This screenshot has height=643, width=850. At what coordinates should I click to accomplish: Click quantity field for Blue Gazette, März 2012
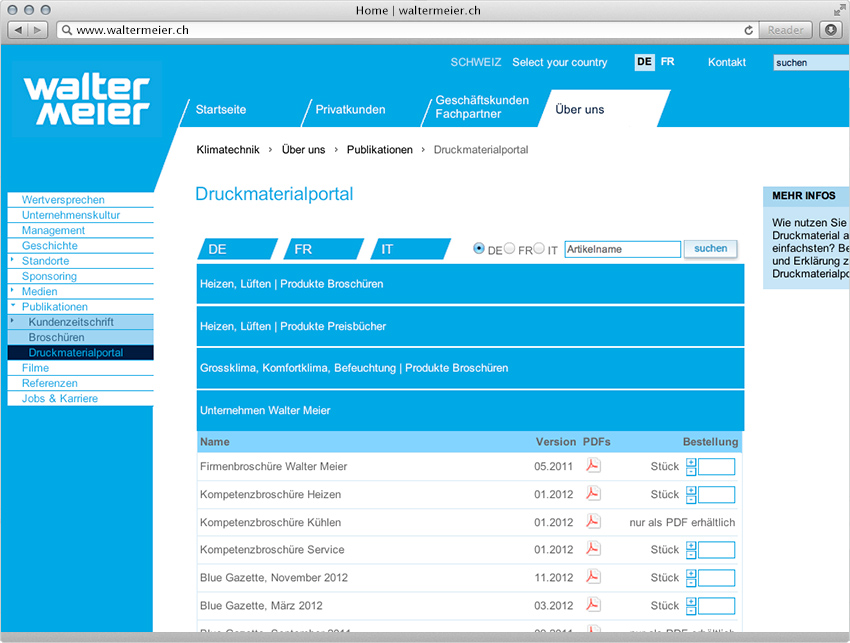tap(716, 606)
